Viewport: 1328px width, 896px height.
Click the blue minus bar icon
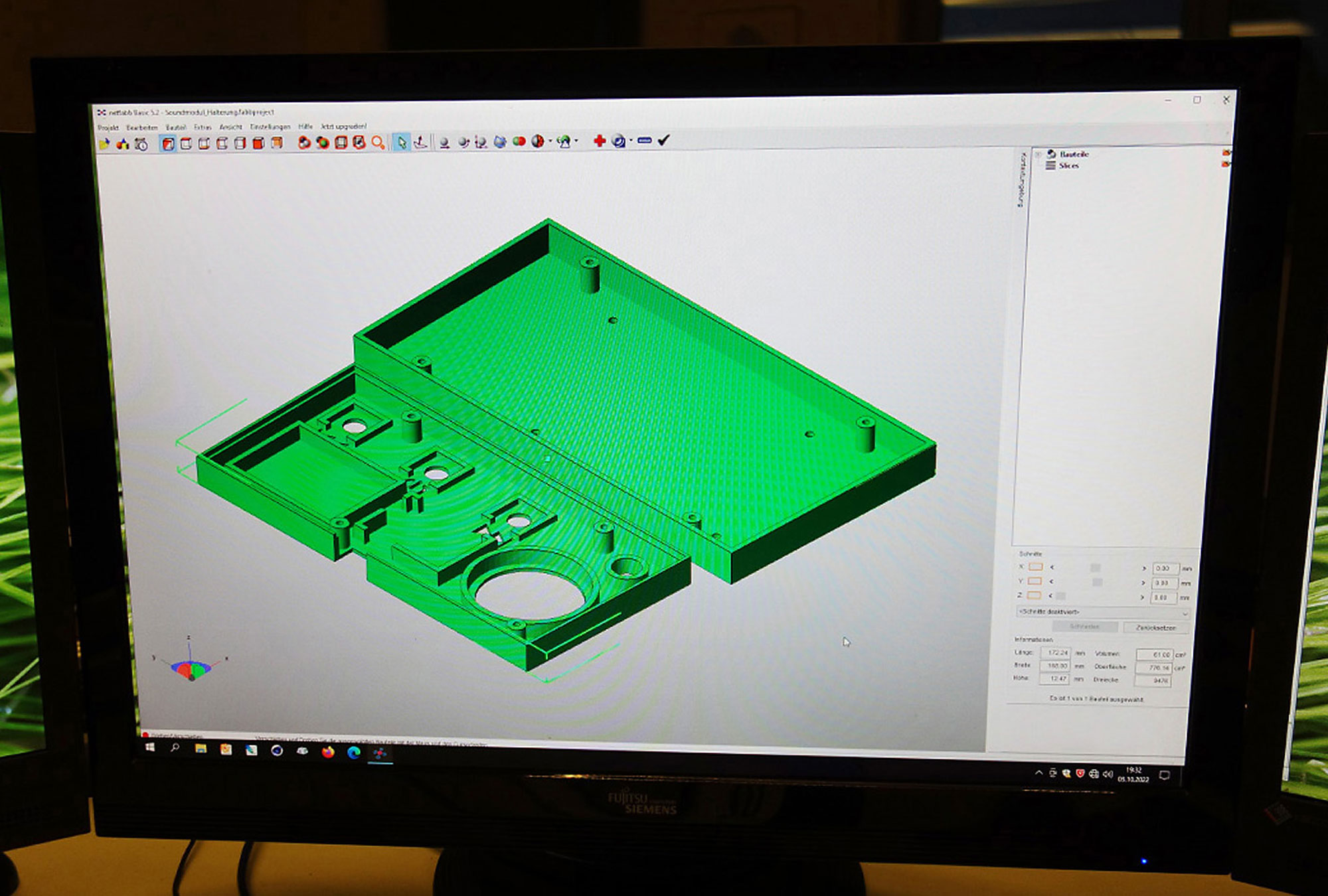643,141
